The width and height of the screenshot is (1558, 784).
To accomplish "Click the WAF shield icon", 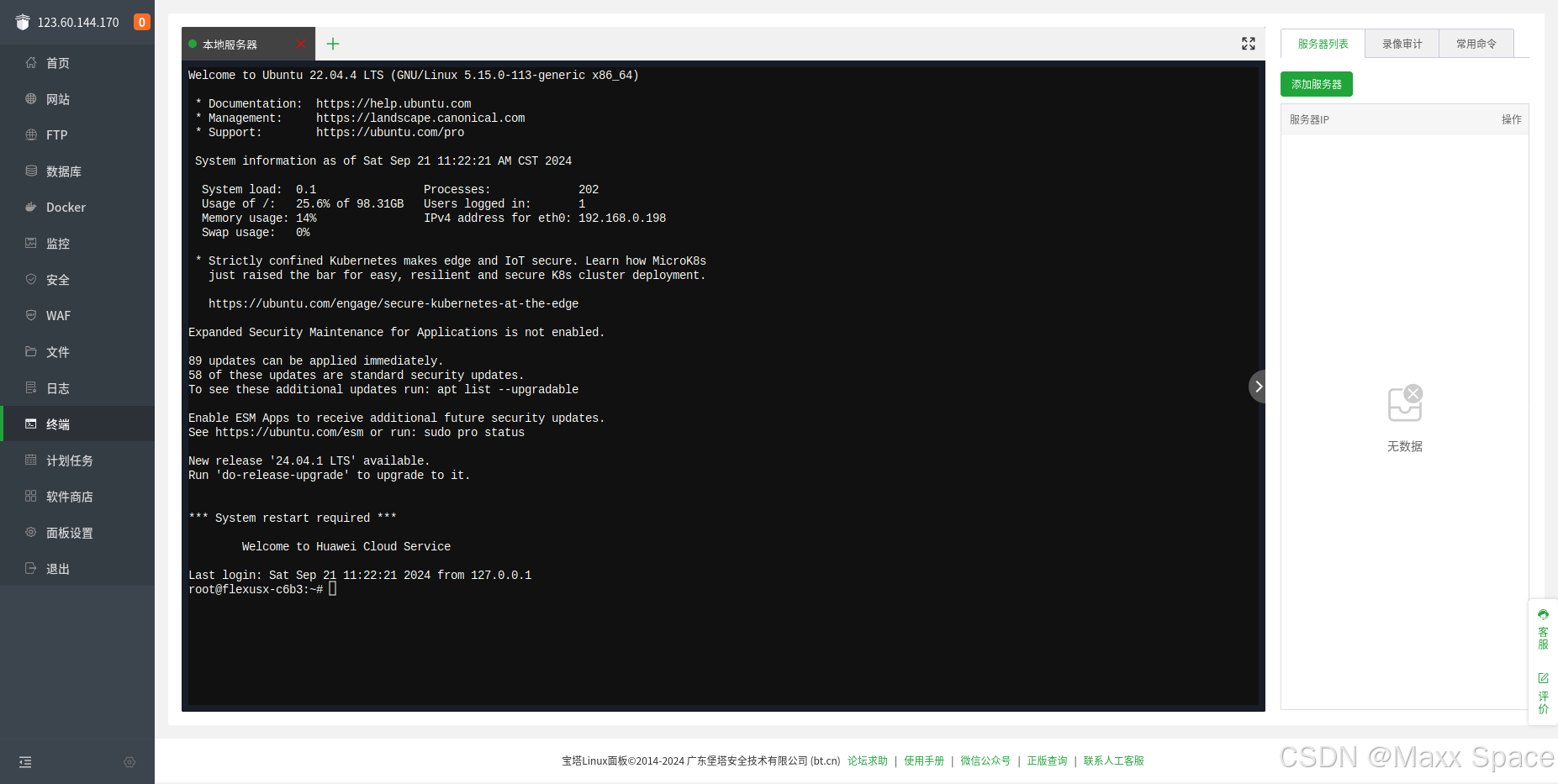I will click(x=31, y=315).
